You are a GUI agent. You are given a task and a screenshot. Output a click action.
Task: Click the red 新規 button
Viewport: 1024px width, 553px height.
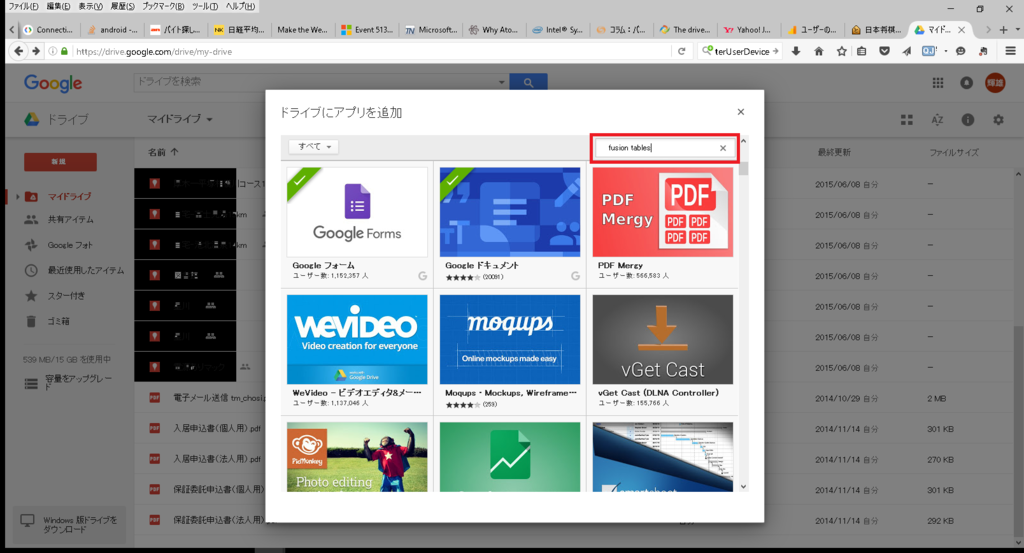(x=60, y=161)
